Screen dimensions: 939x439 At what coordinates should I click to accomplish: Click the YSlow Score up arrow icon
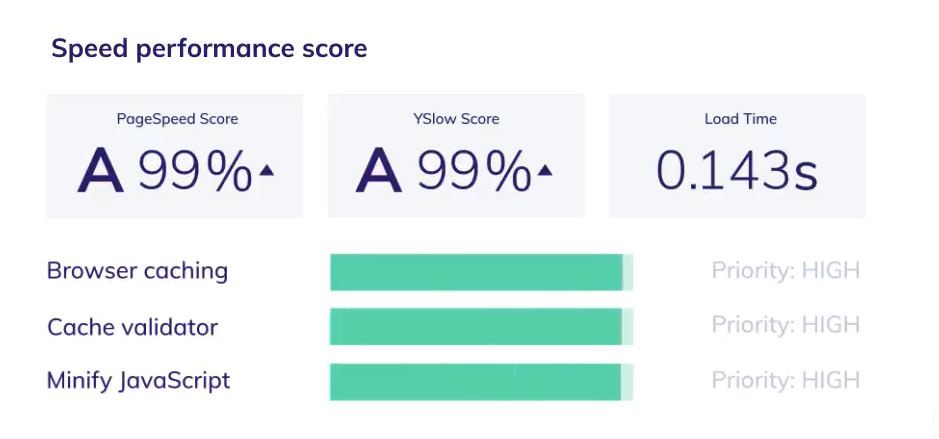(x=544, y=171)
